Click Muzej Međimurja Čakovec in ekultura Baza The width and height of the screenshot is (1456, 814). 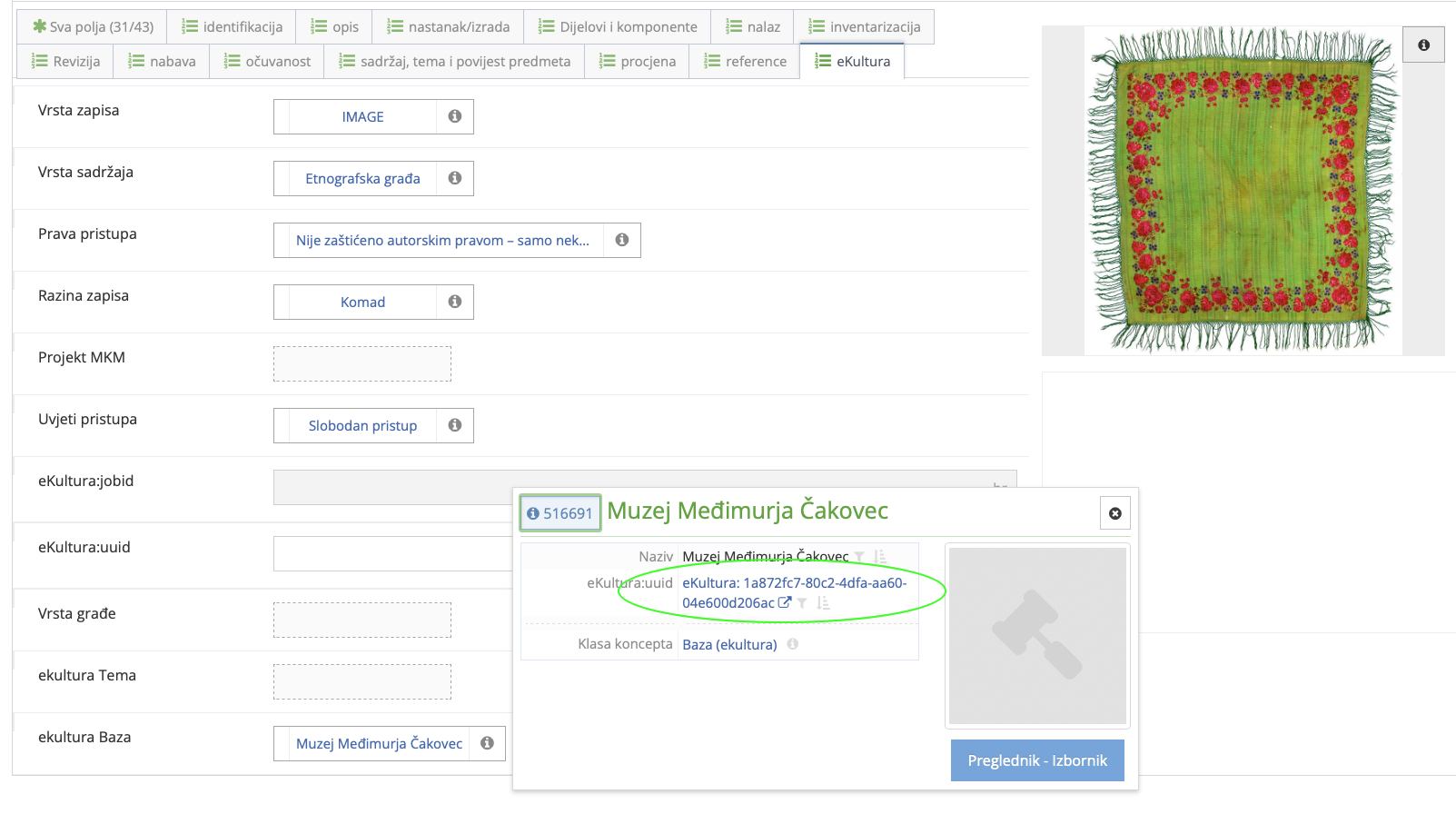coord(379,743)
